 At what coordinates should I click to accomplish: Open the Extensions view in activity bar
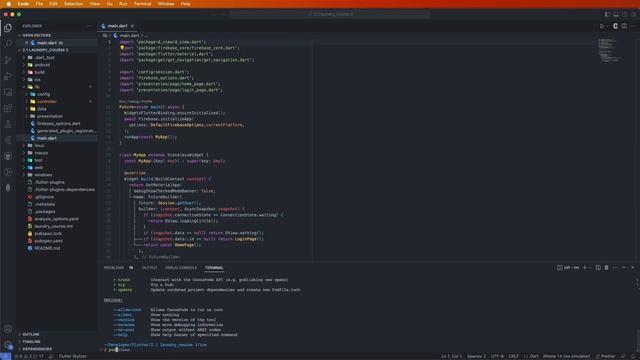(x=8, y=108)
